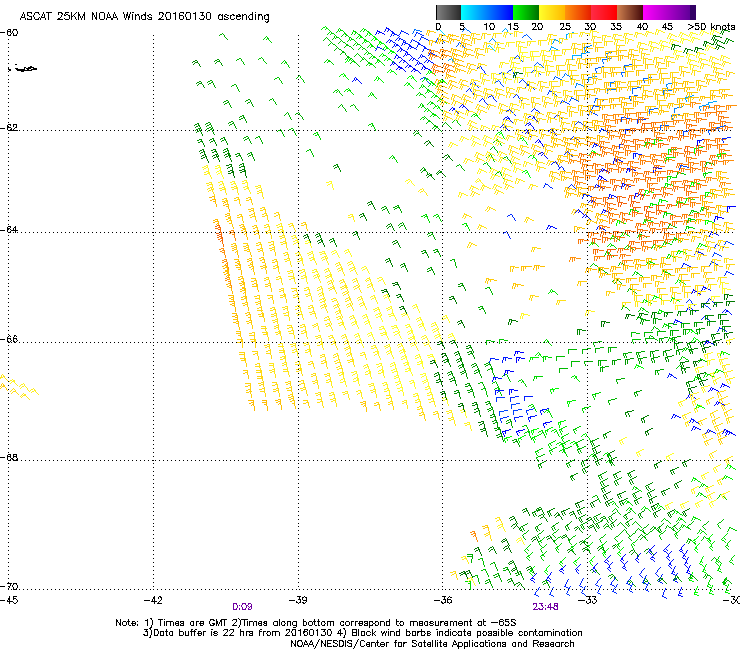Click the -42 longitude axis label

tap(153, 600)
